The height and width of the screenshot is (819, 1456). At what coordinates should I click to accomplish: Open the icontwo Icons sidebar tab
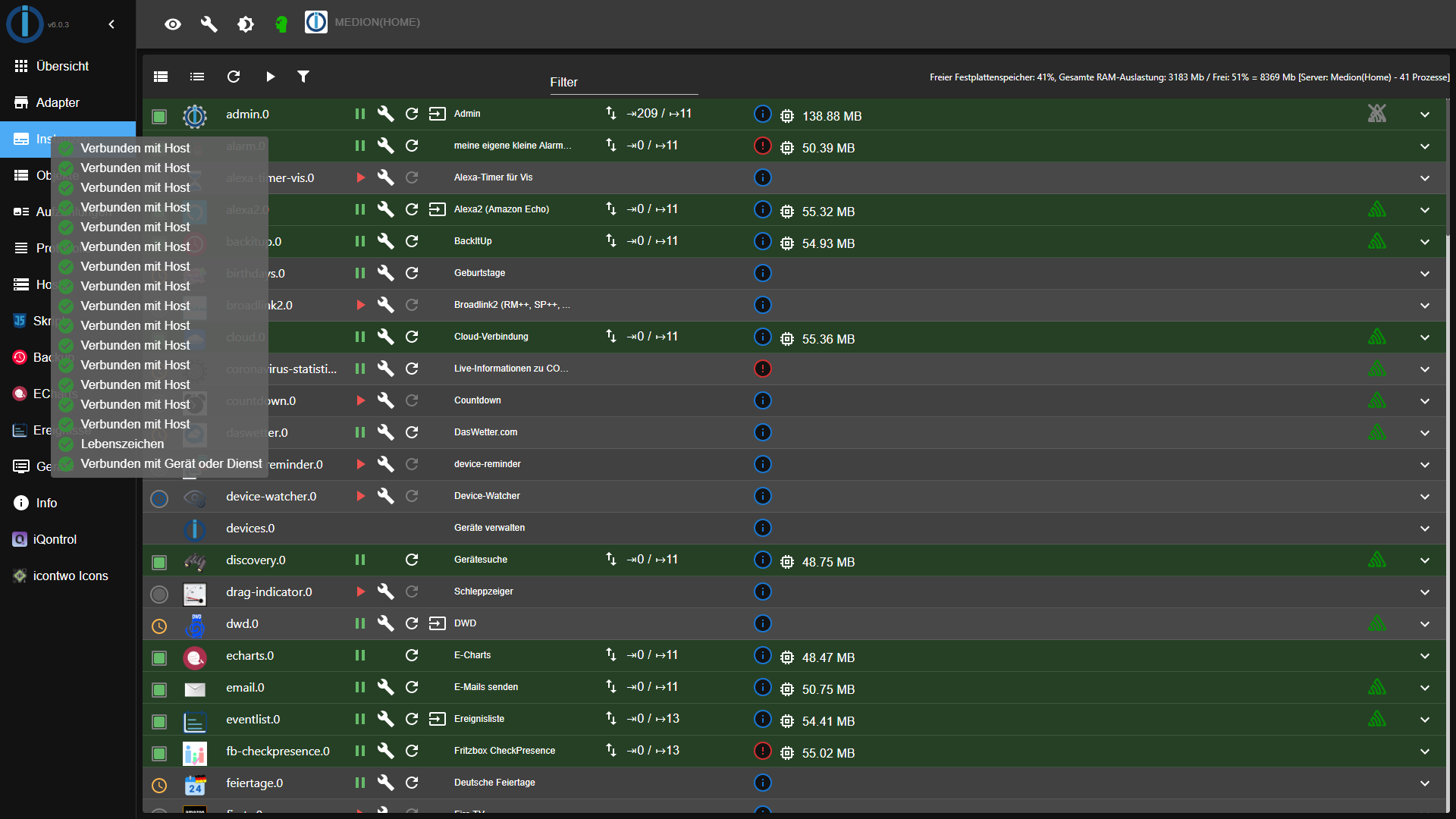68,576
